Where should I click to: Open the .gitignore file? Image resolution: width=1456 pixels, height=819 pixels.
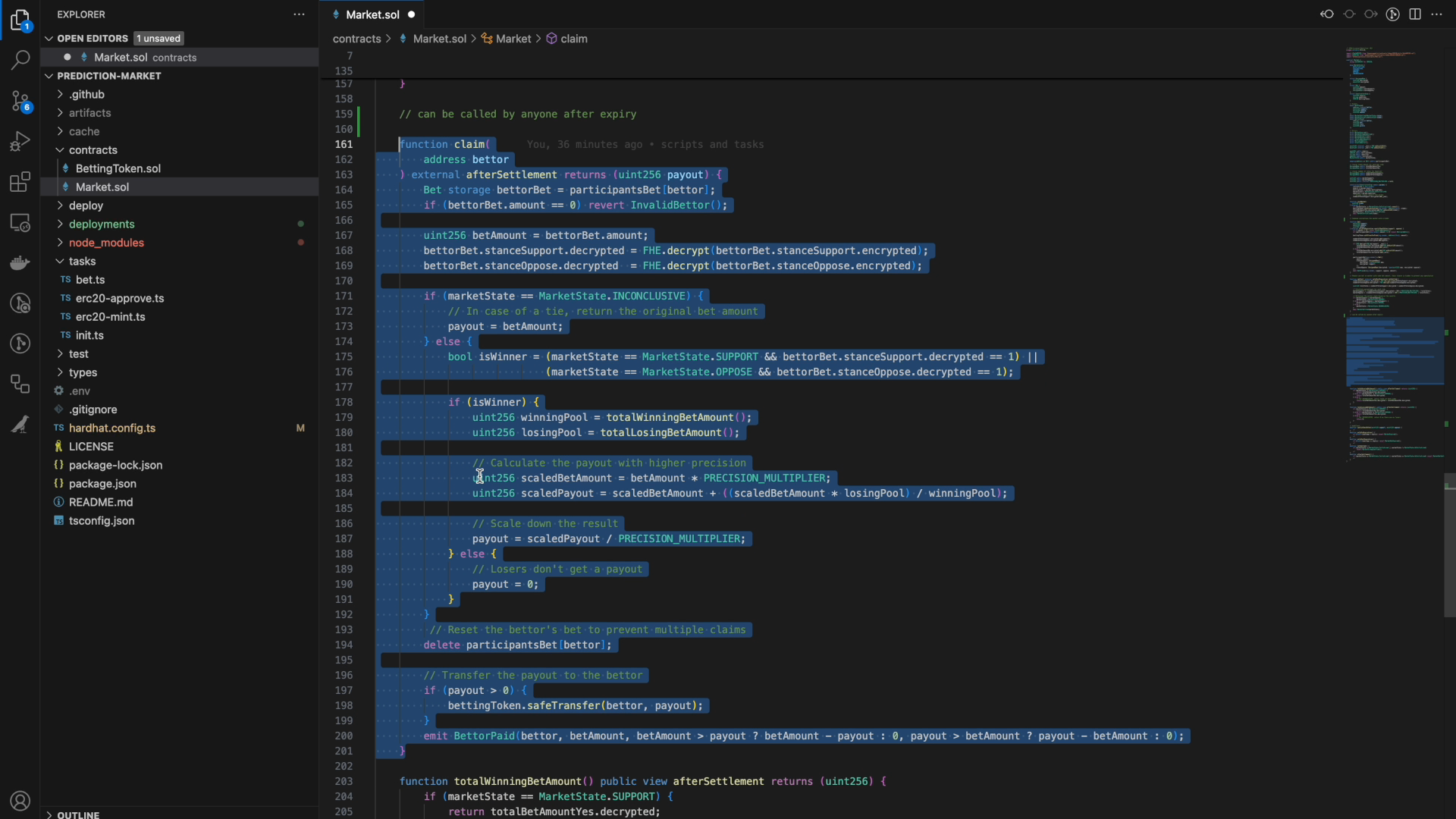pyautogui.click(x=93, y=409)
